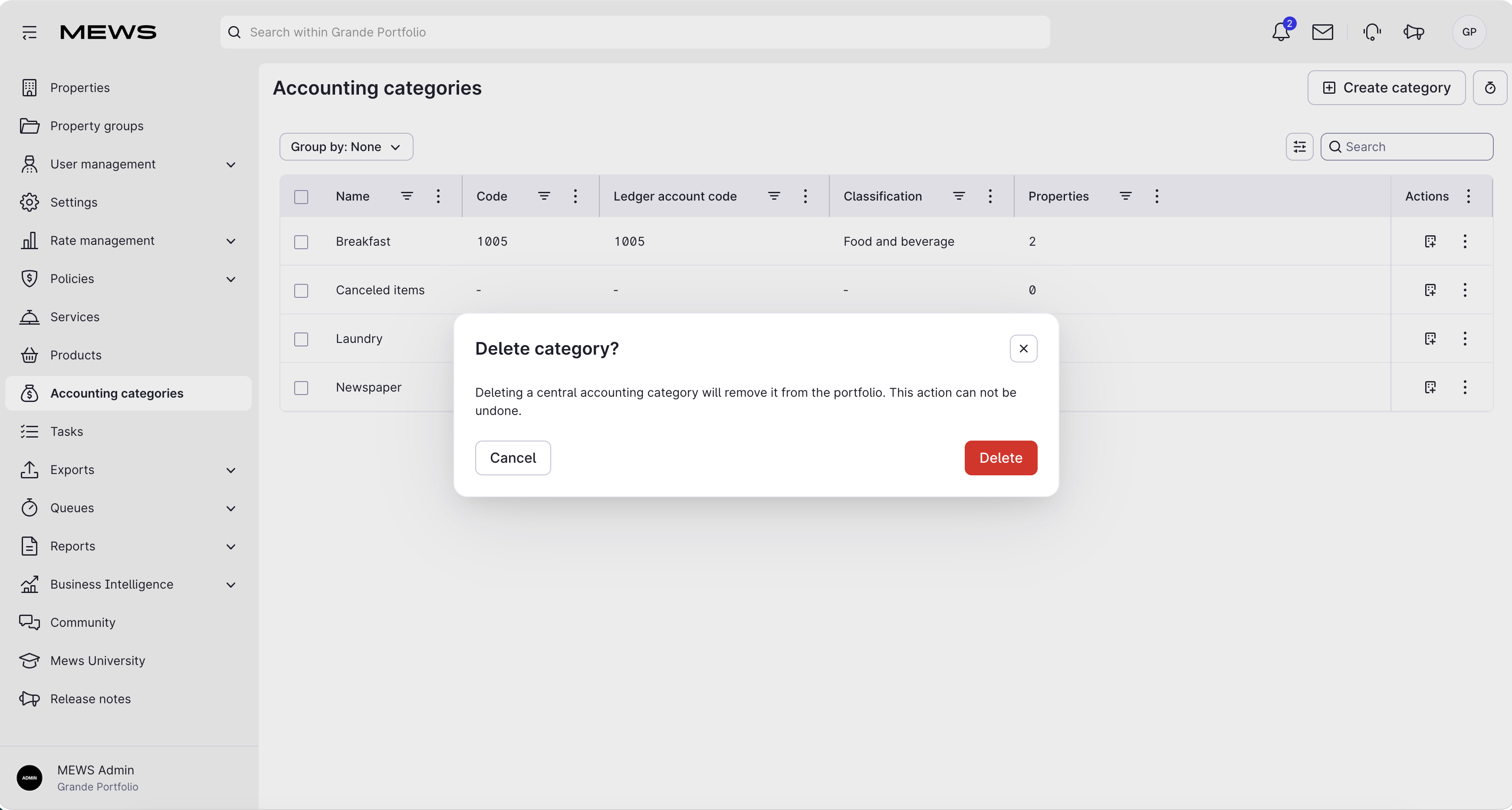
Task: Click the Search within Grande Portfolio field
Action: click(x=635, y=32)
